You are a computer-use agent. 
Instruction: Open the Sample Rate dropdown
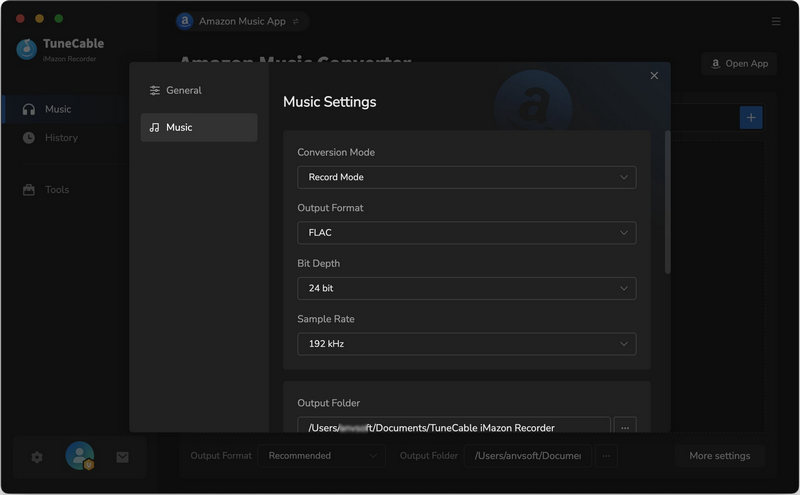pyautogui.click(x=466, y=344)
